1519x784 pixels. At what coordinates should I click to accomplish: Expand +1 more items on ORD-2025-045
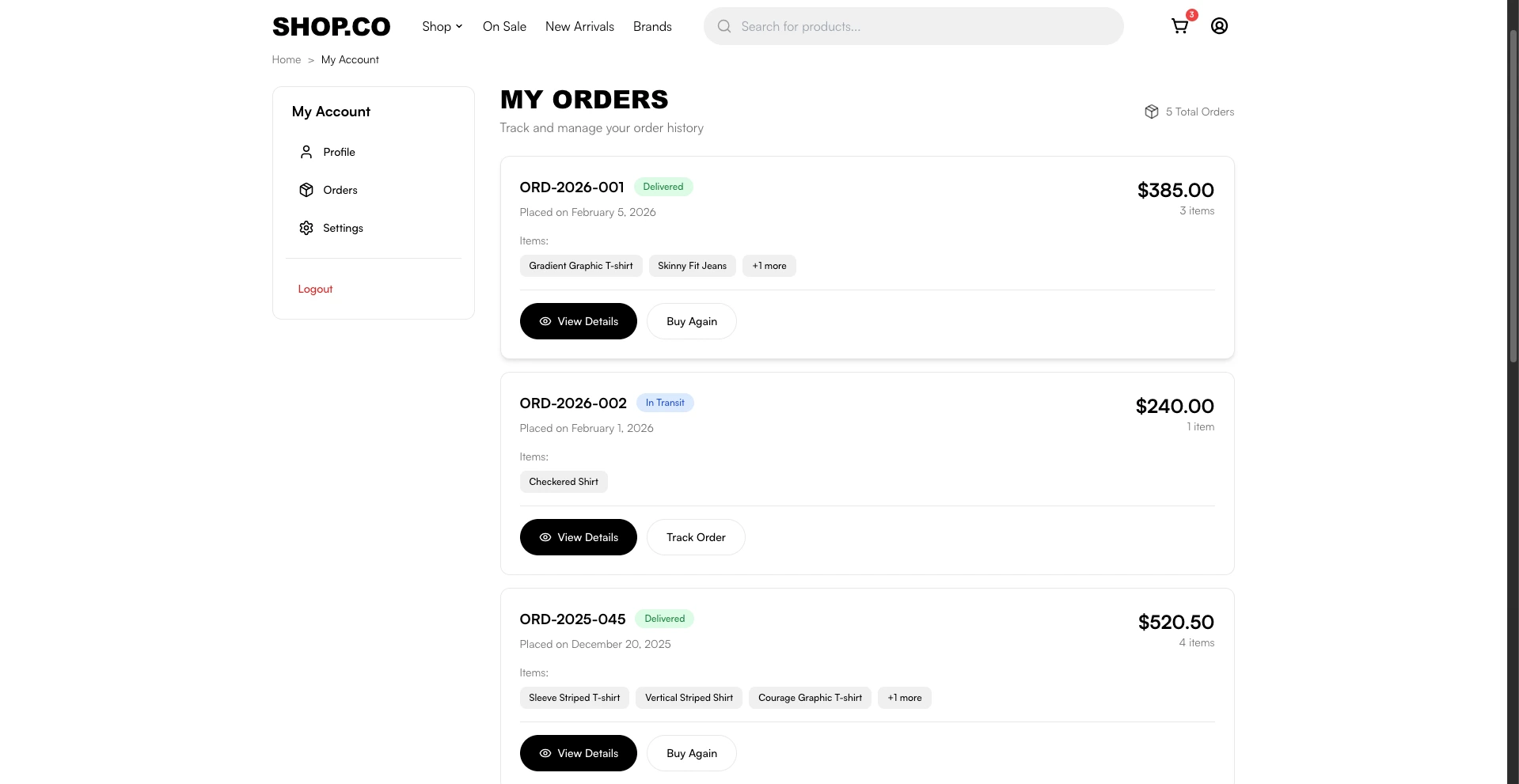coord(904,698)
